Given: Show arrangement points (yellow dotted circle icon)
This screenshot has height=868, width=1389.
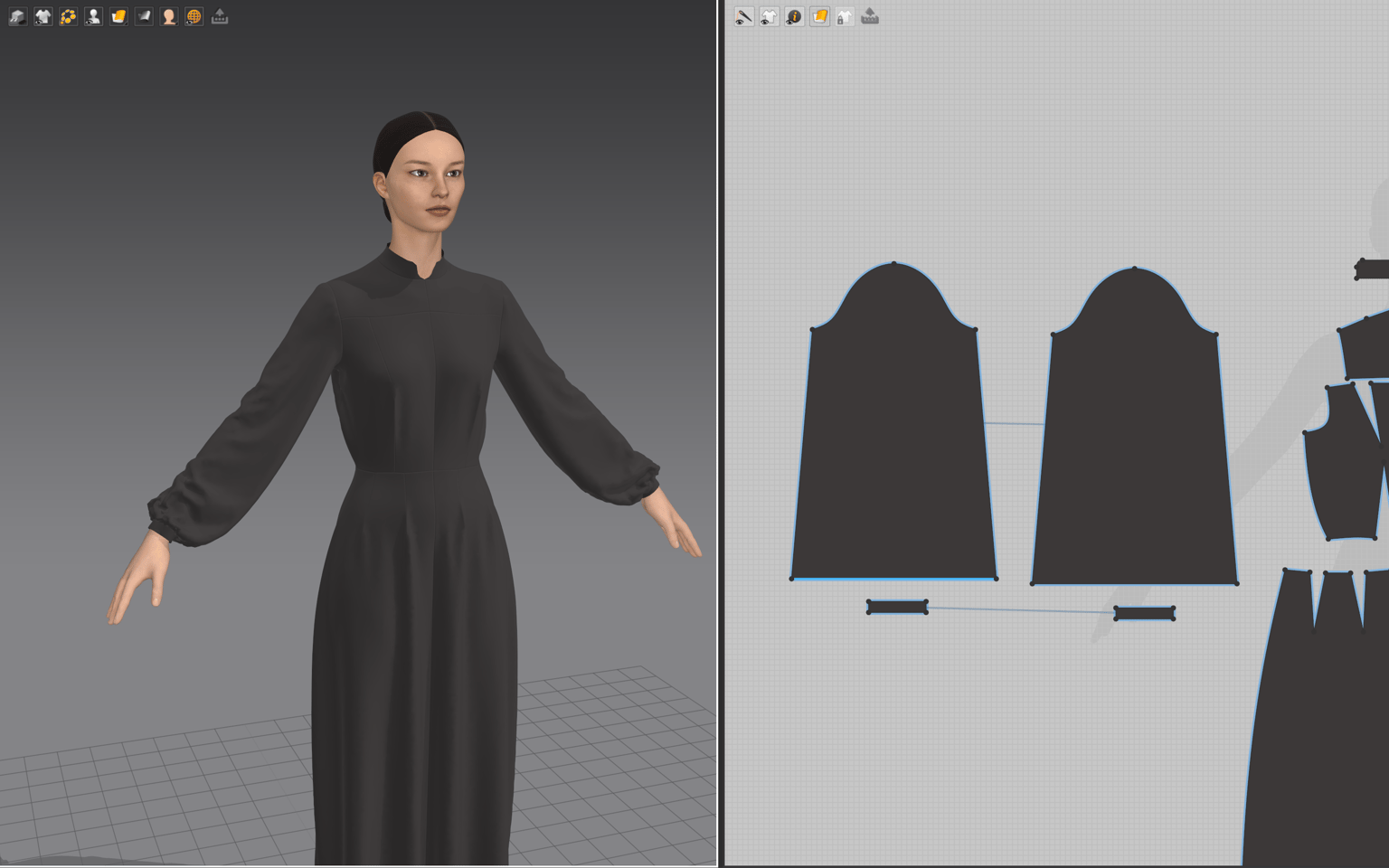Looking at the screenshot, I should (68, 16).
